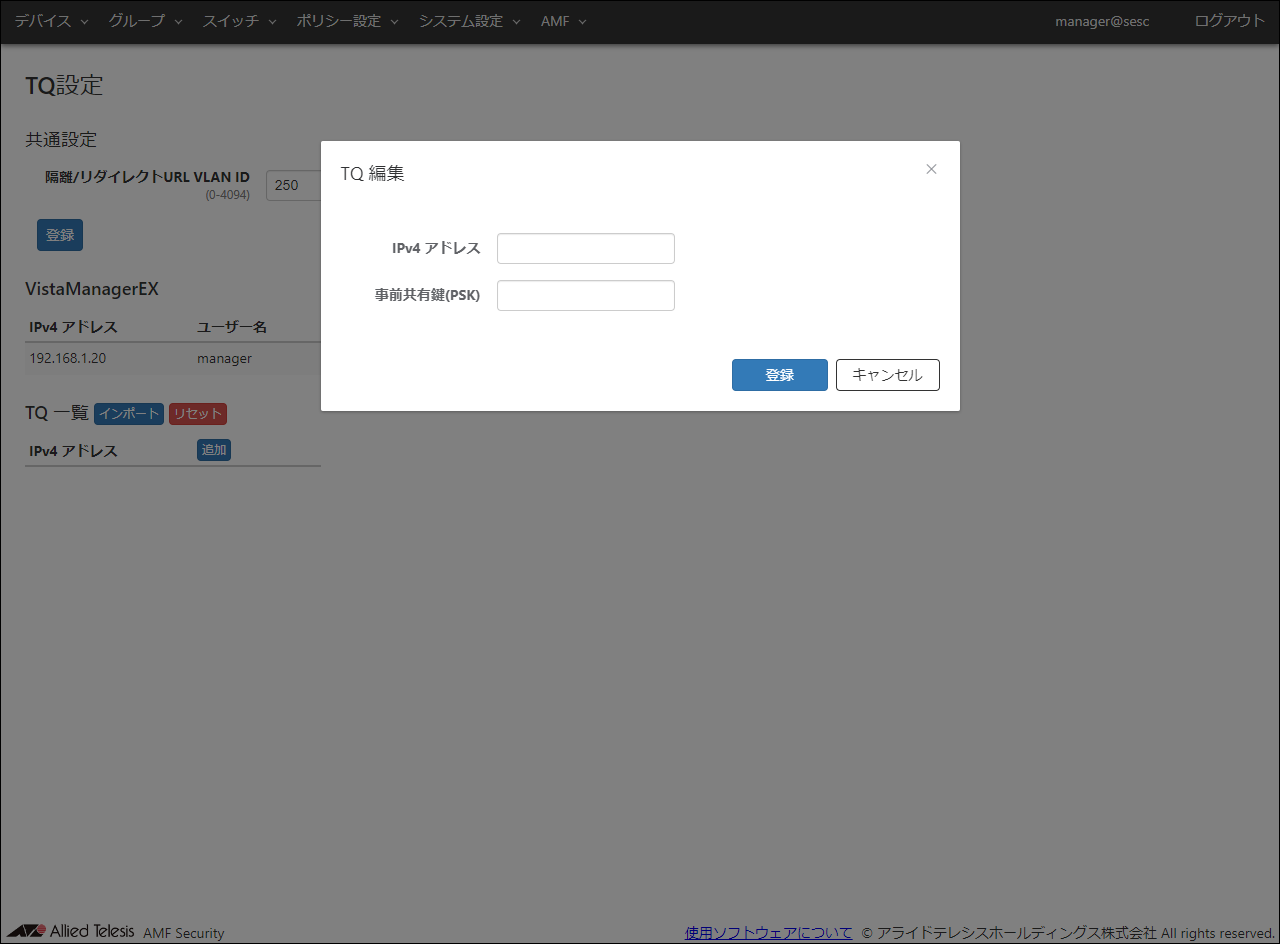Click the manager@sesc account name

(x=1102, y=21)
